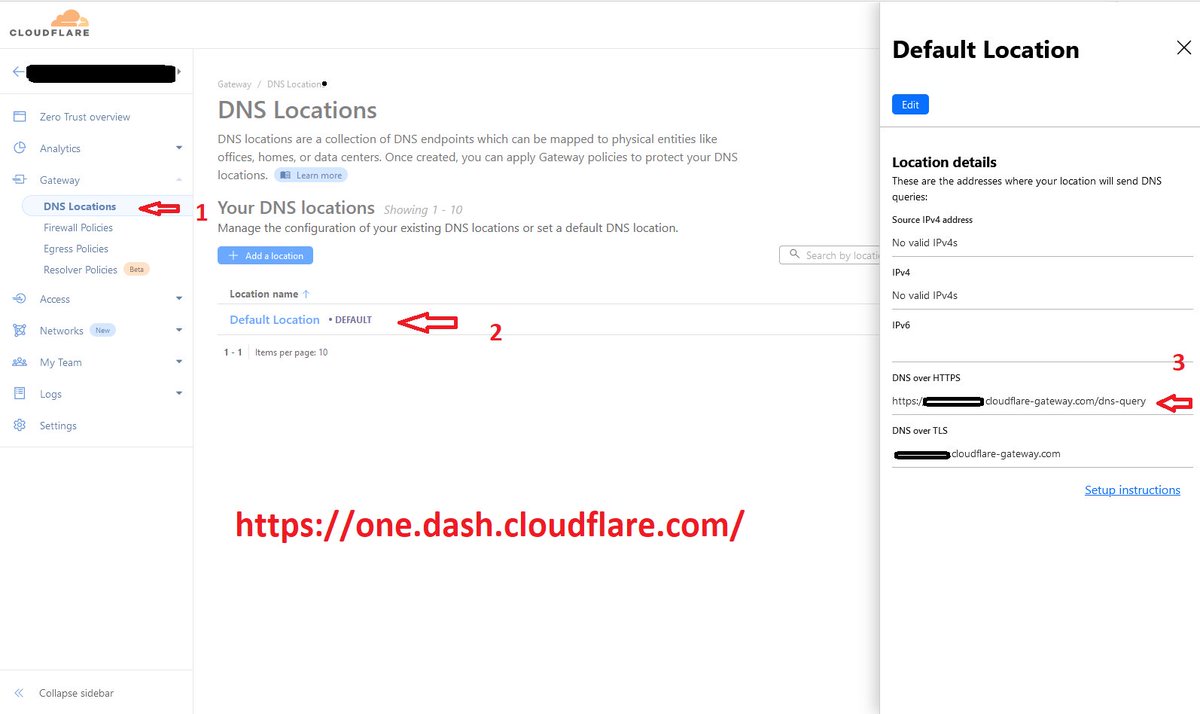
Task: Expand the Networks menu arrow
Action: pyautogui.click(x=179, y=330)
